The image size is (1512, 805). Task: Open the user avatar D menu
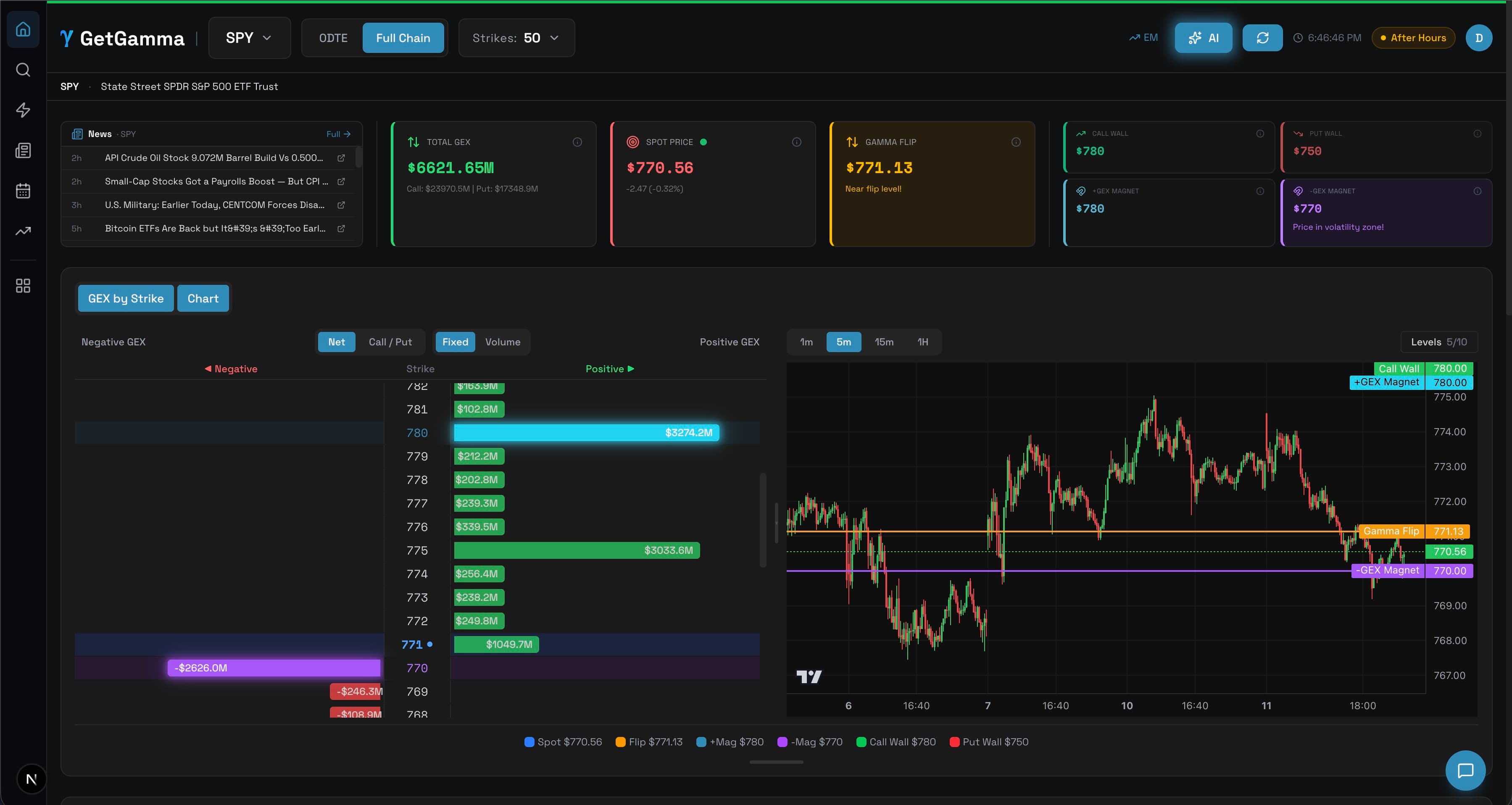coord(1478,37)
